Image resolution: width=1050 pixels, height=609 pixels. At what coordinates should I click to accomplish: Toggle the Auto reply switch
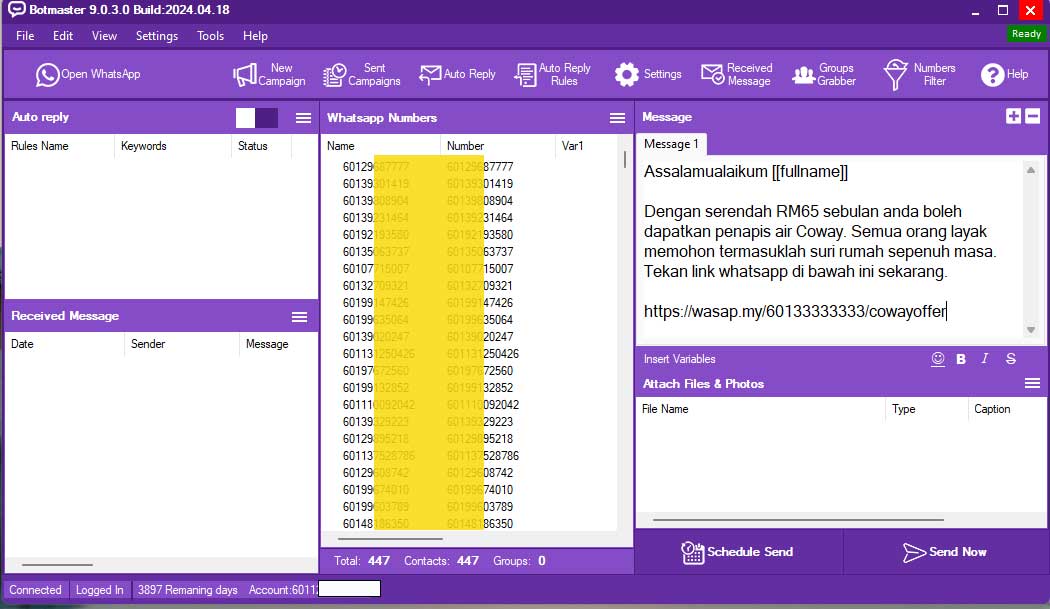pos(257,118)
